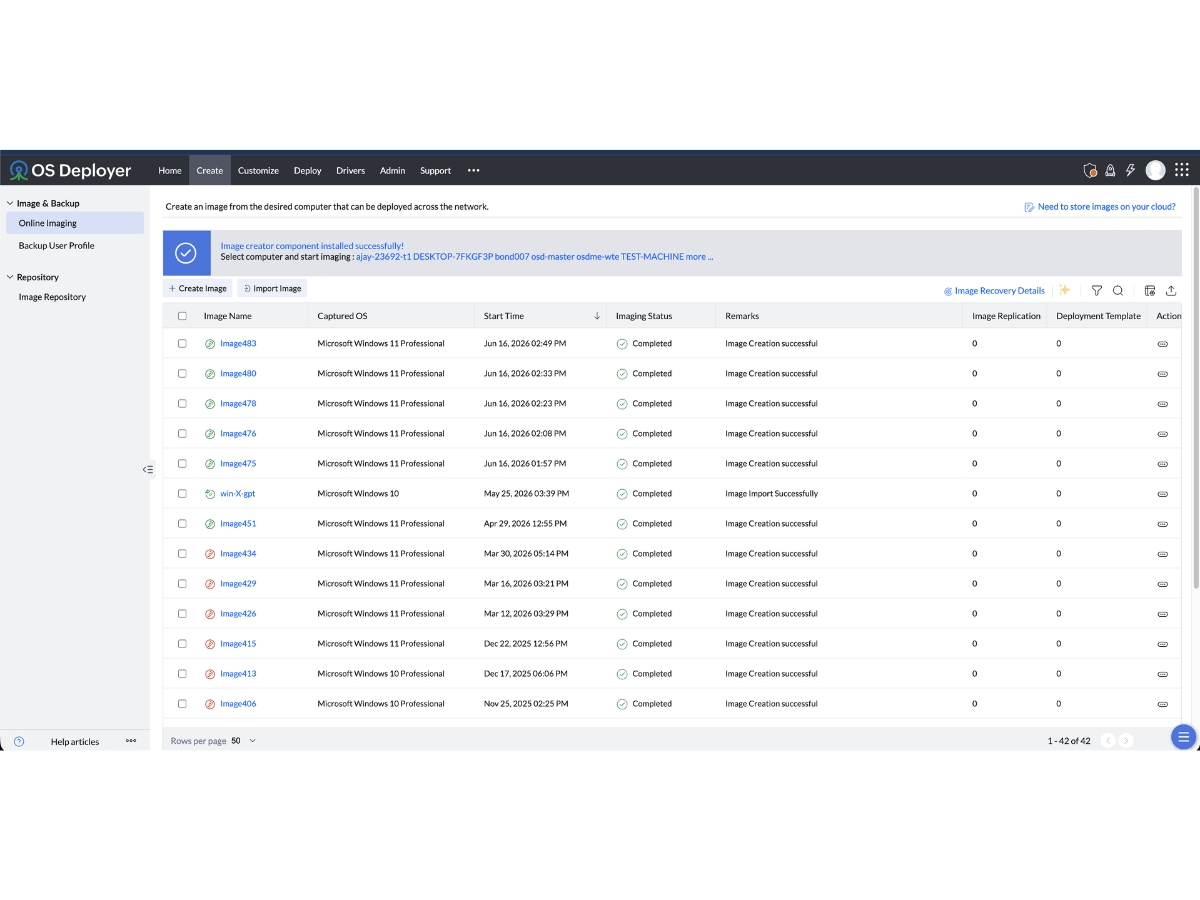Open the lightning bolt quick actions icon
The image size is (1200, 900).
coord(1131,170)
